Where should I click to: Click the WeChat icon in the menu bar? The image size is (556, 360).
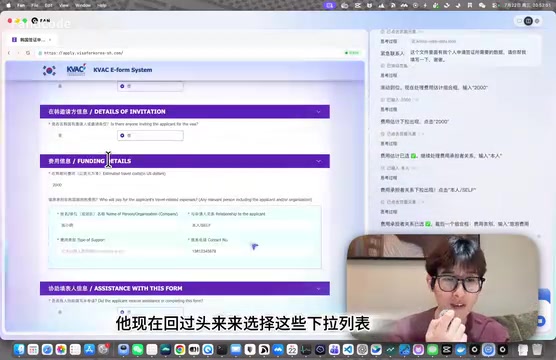point(482,5)
